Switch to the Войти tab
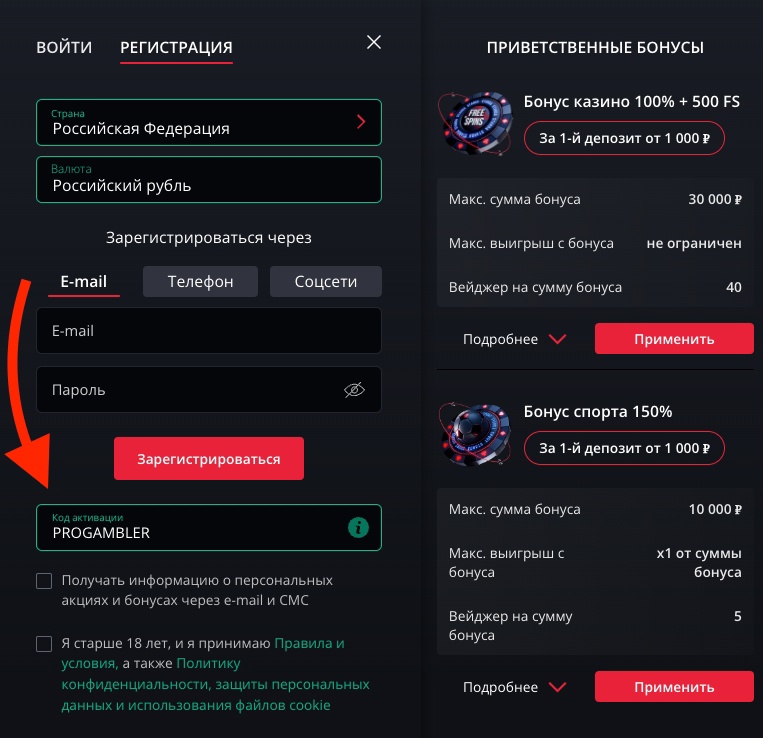The width and height of the screenshot is (763, 738). 64,47
